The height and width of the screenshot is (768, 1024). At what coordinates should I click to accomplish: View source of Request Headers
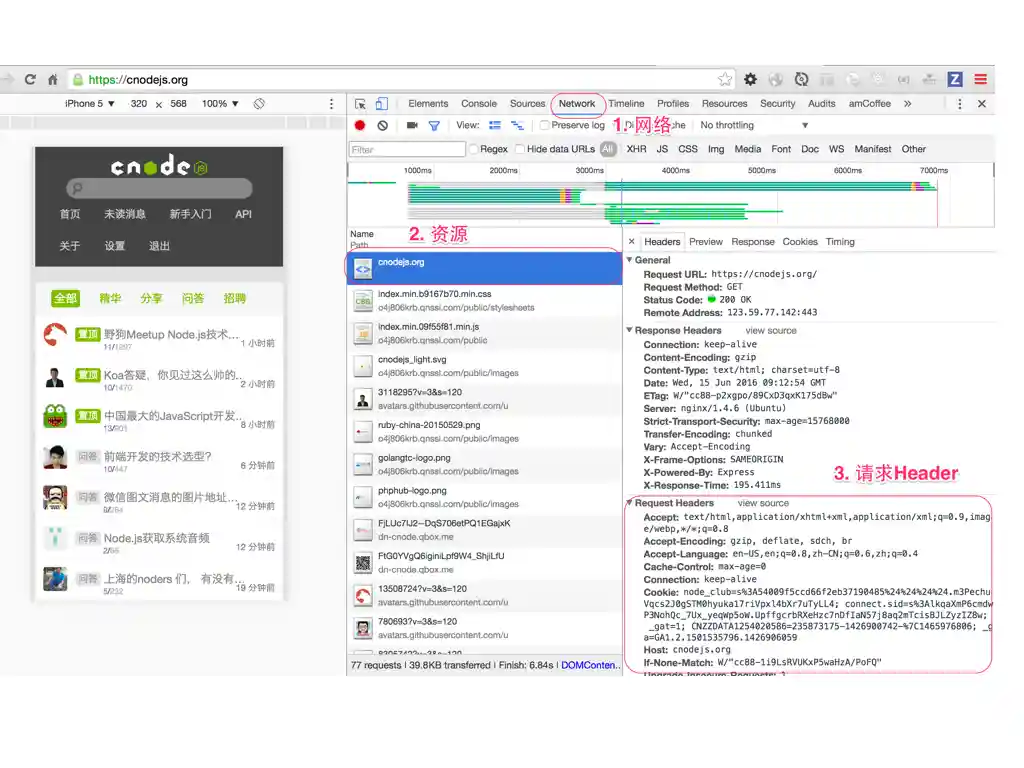click(x=763, y=503)
